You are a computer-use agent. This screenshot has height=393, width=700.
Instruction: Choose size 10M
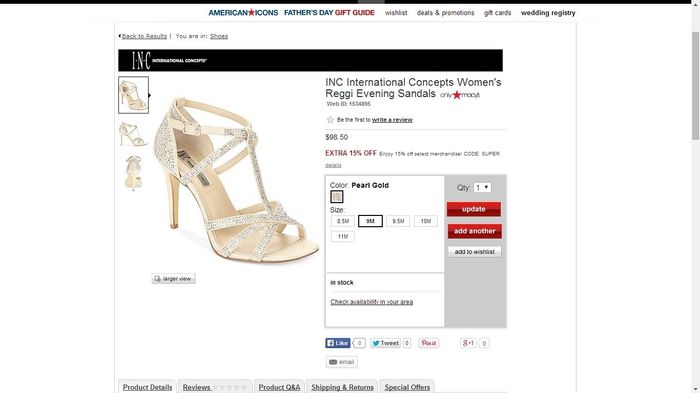(x=425, y=221)
